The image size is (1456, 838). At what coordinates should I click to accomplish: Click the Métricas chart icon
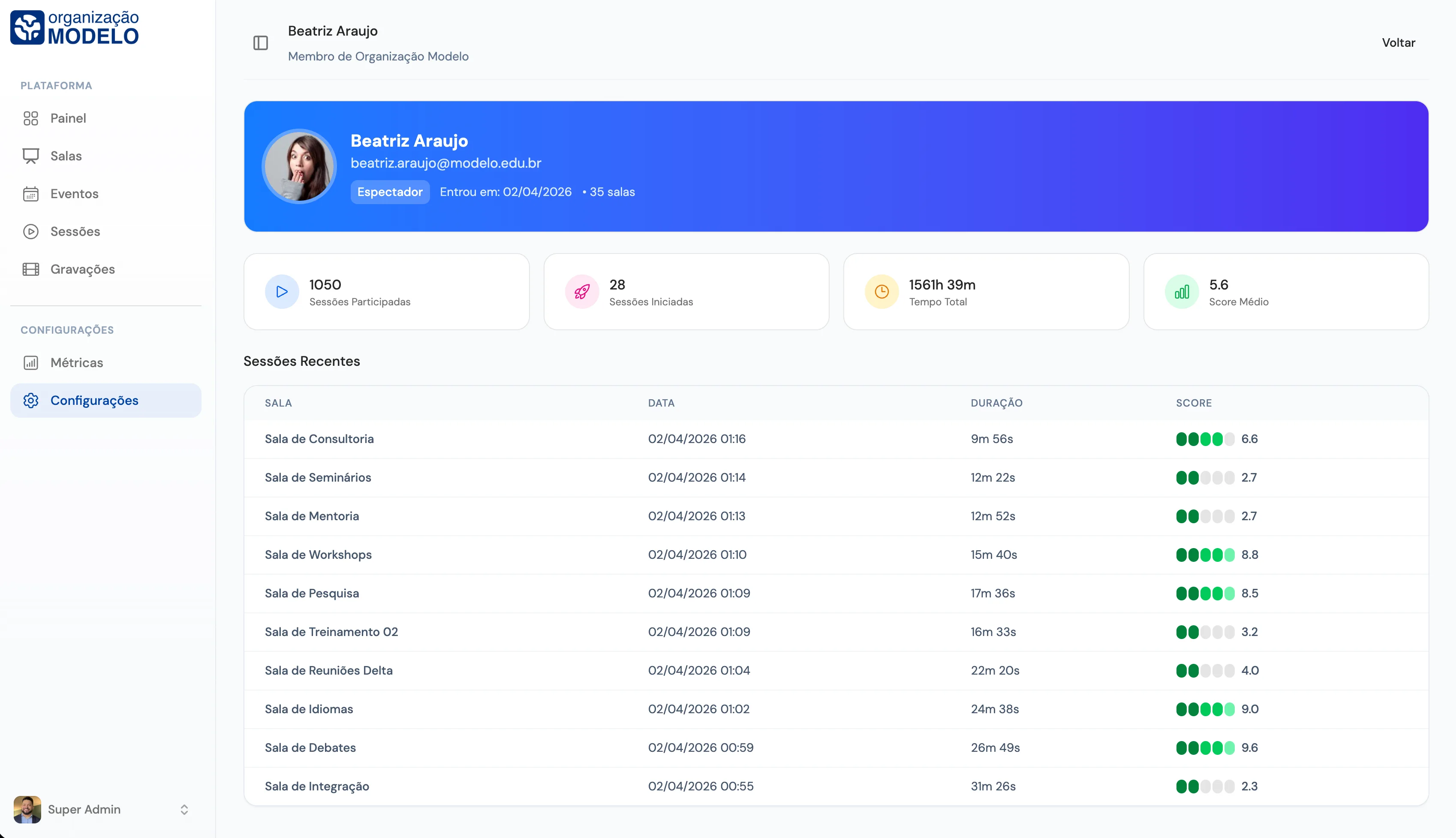point(30,362)
